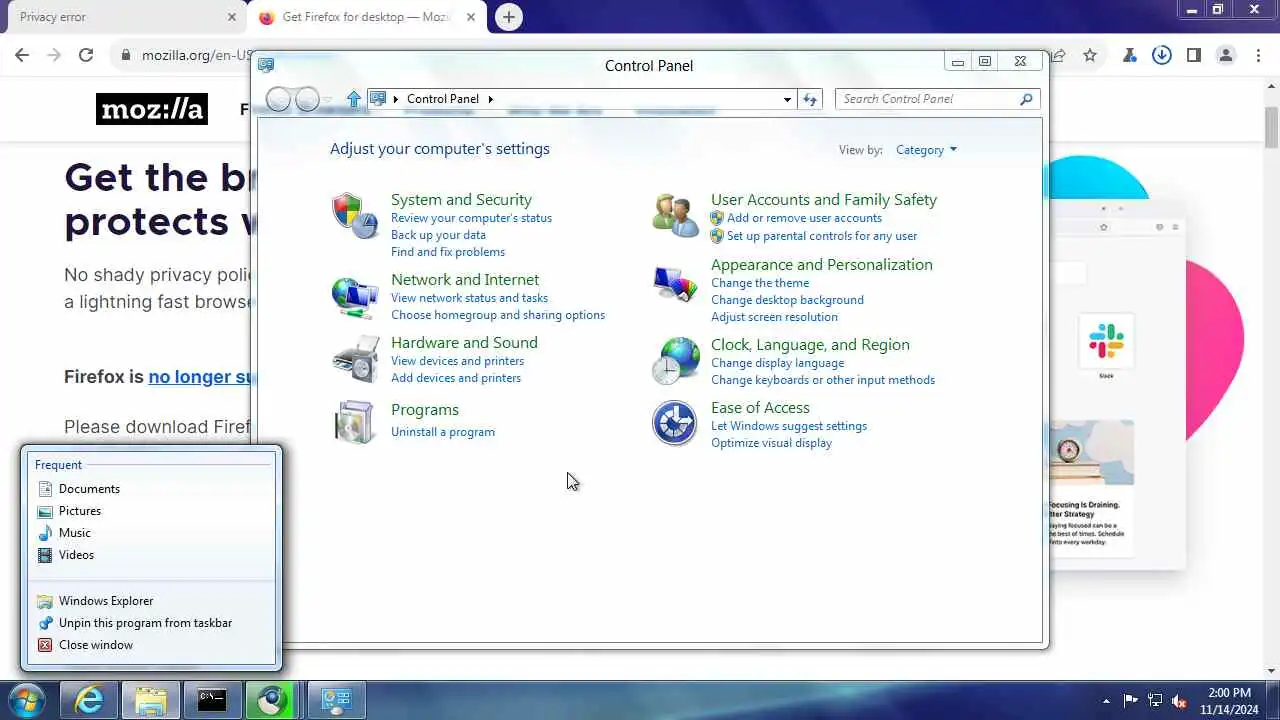Image resolution: width=1280 pixels, height=720 pixels.
Task: Click the search magnifier in Control Panel
Action: pos(1026,99)
